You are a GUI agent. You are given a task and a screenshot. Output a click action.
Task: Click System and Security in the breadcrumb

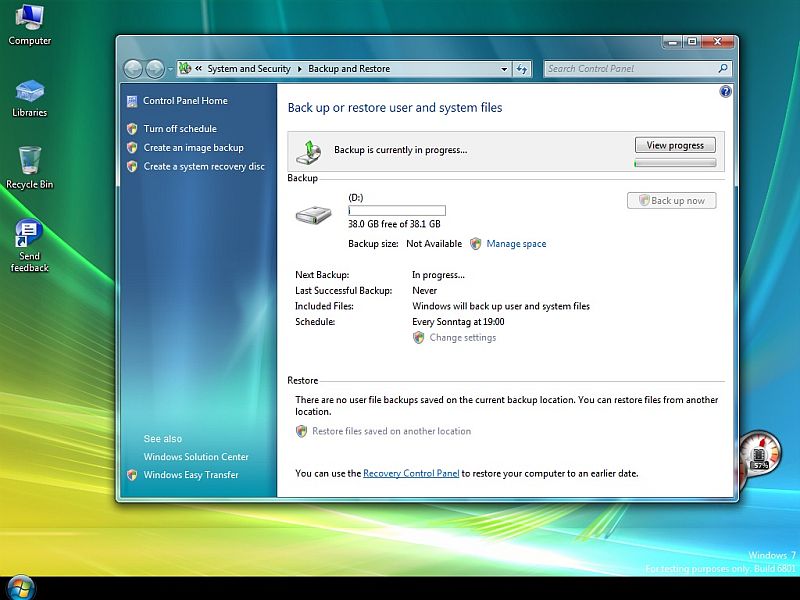point(249,69)
